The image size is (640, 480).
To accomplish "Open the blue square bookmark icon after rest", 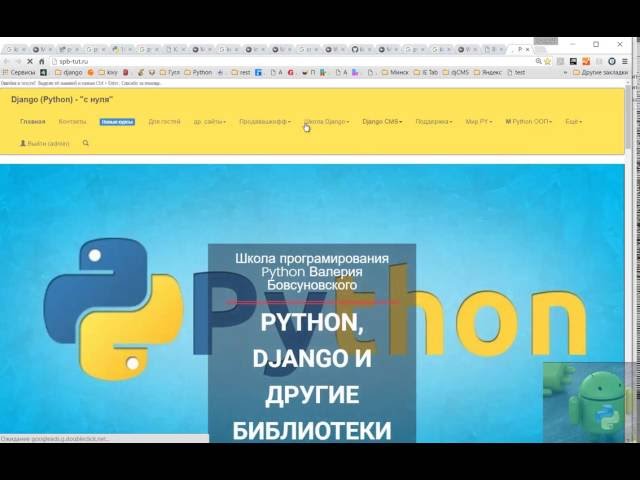I will [258, 72].
